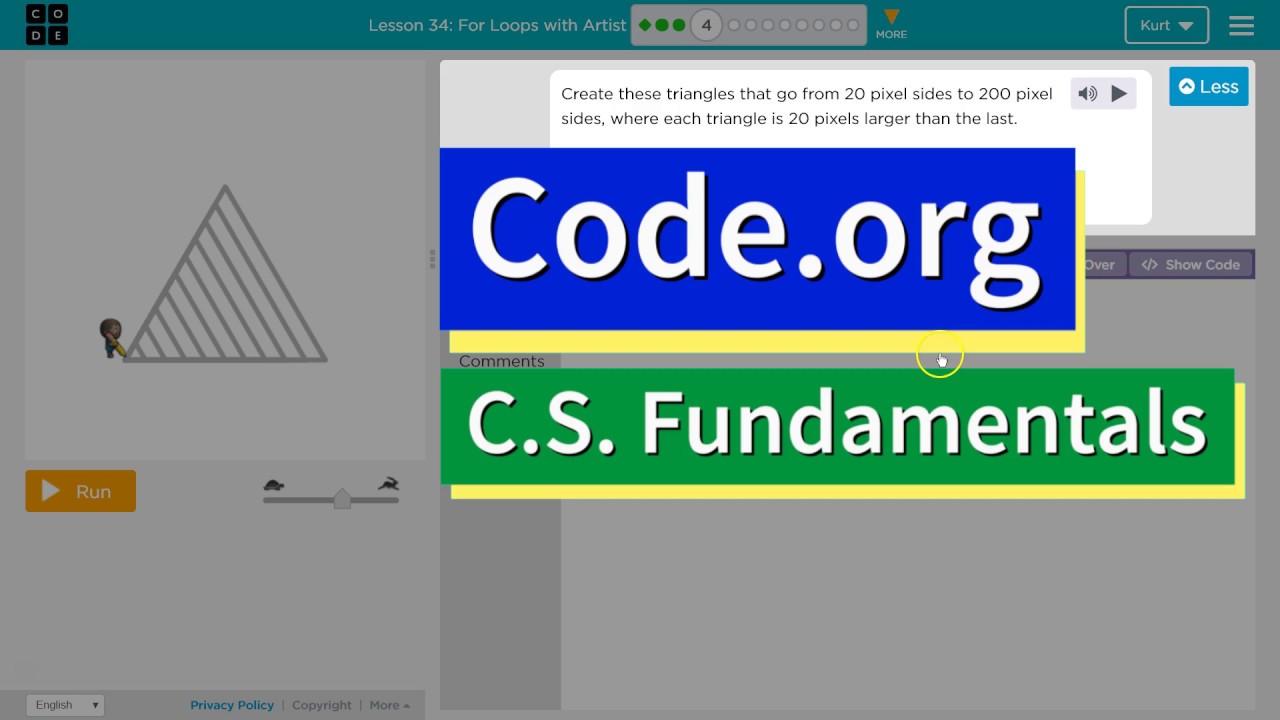
Task: Click the nested triangles drawing on the canvas
Action: click(225, 273)
